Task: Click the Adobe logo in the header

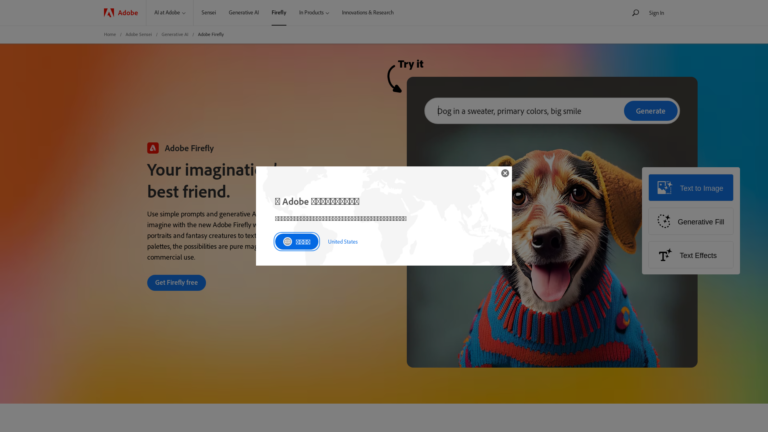Action: [x=120, y=13]
